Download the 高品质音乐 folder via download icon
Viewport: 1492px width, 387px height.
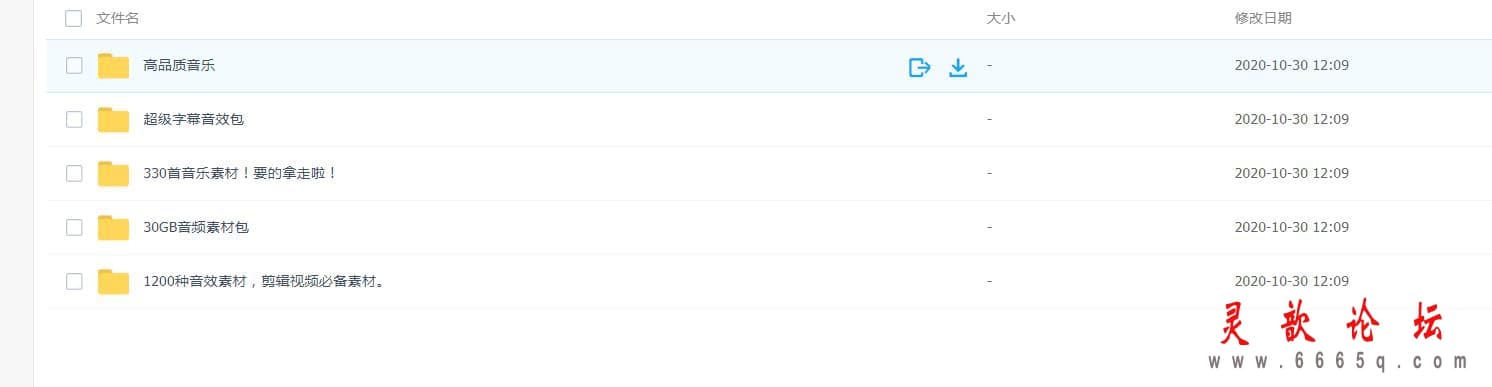[x=958, y=67]
